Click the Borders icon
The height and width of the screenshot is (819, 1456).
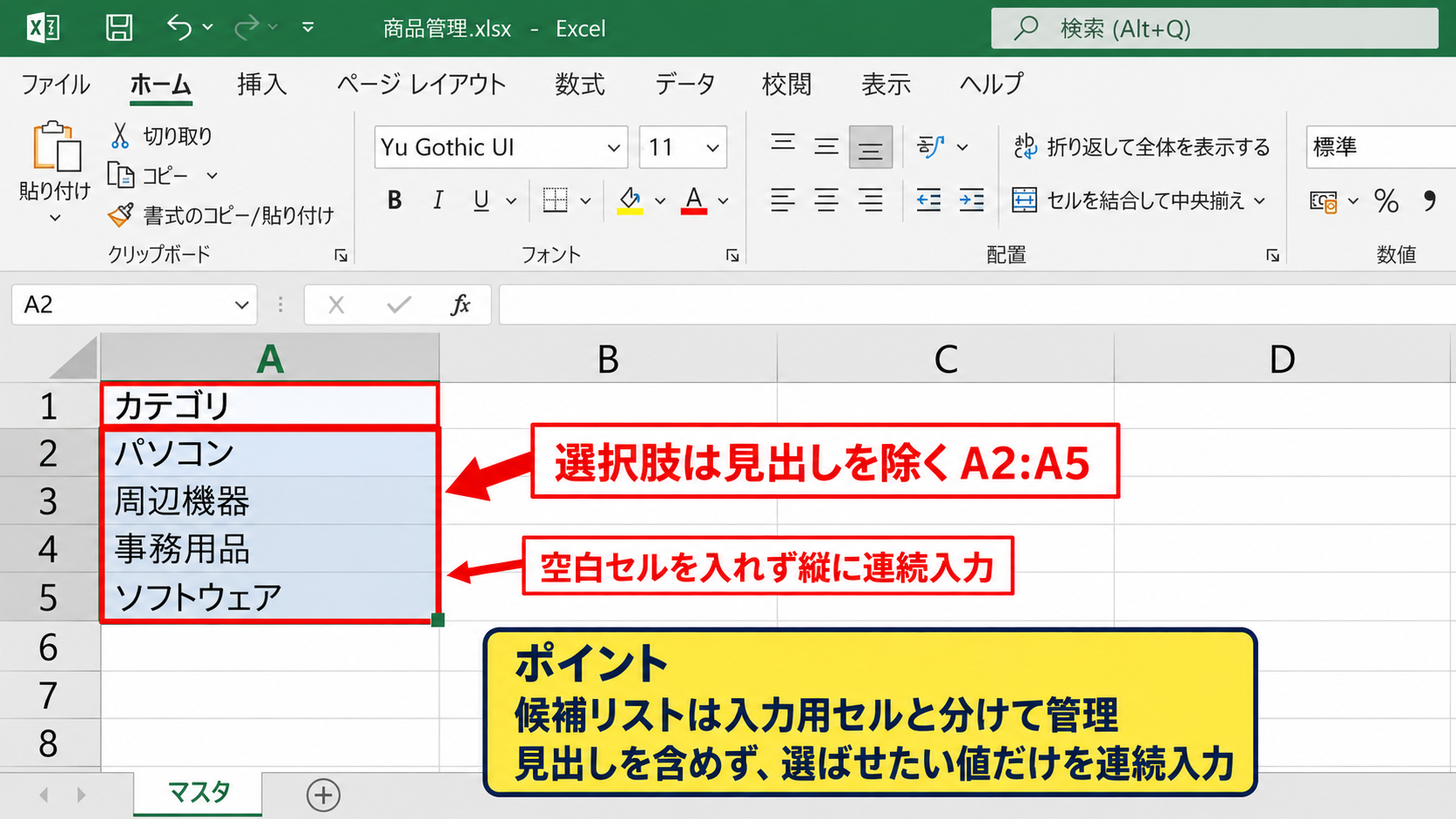pyautogui.click(x=555, y=200)
